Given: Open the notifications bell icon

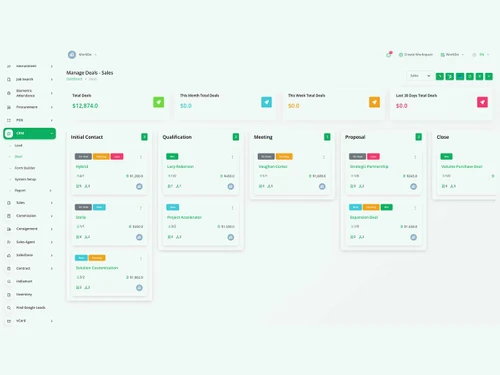Looking at the screenshot, I should point(389,55).
